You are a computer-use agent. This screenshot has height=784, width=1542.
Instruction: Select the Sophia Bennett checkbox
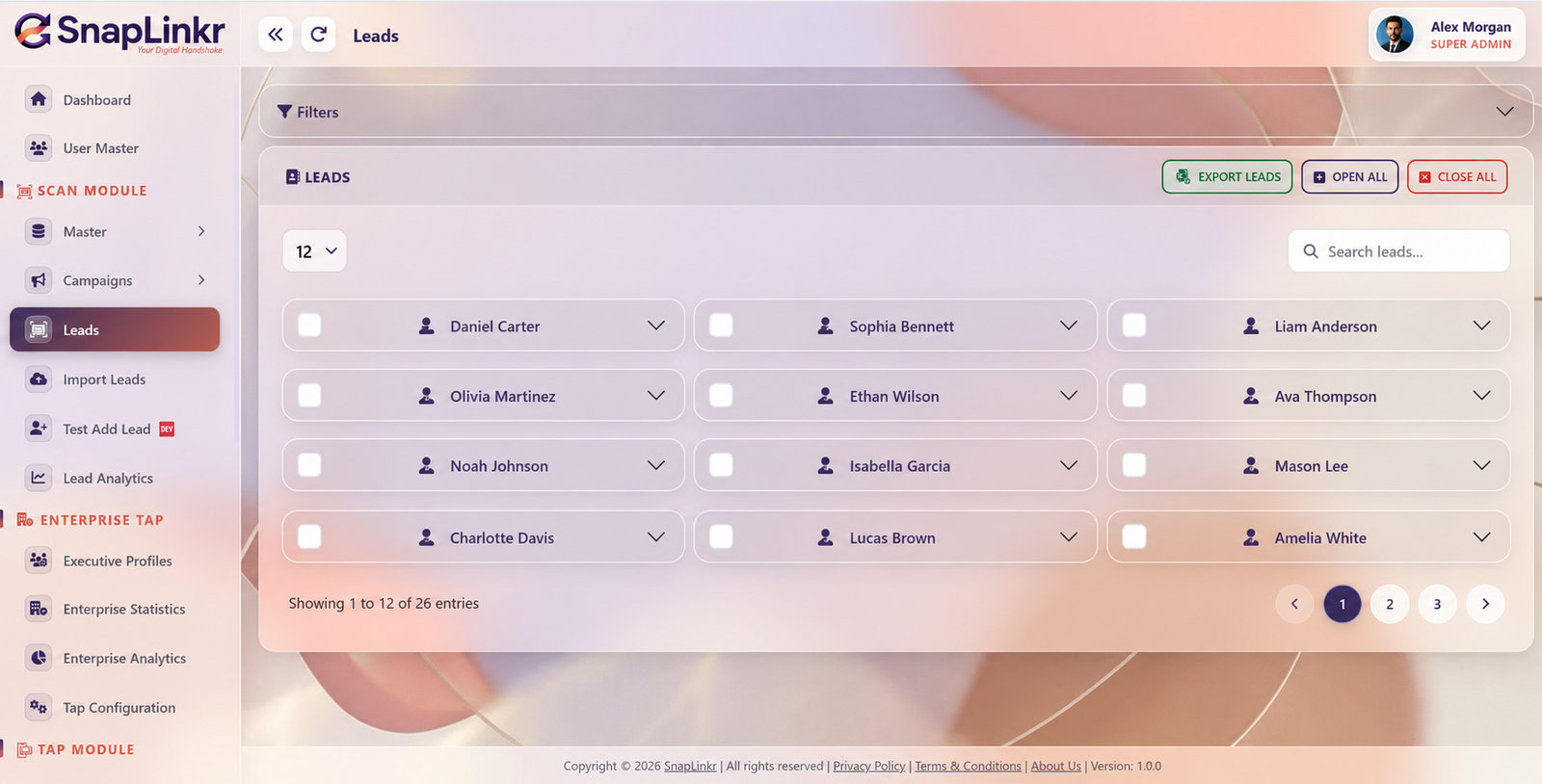[x=721, y=326]
